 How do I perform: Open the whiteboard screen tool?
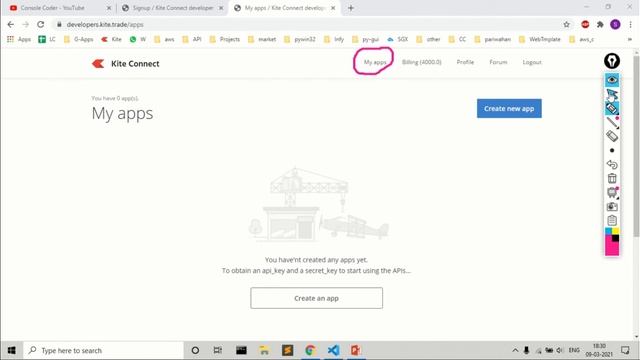point(612,192)
